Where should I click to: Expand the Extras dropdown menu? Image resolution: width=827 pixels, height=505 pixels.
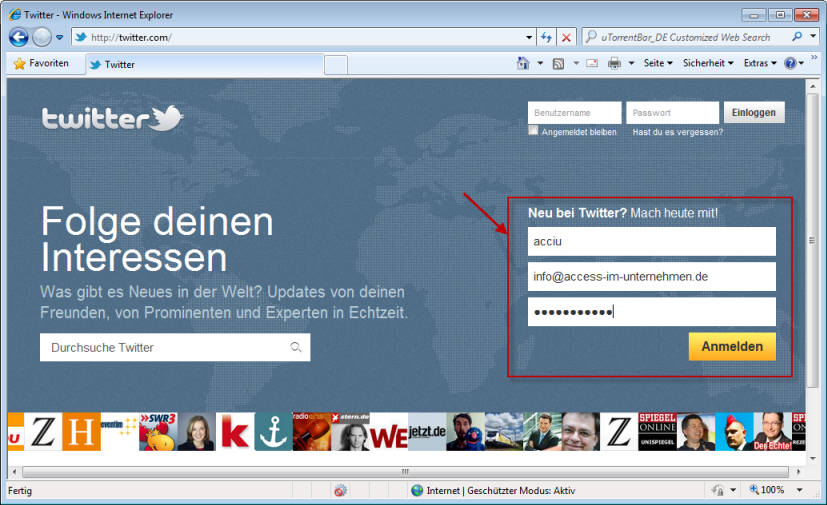(x=760, y=63)
